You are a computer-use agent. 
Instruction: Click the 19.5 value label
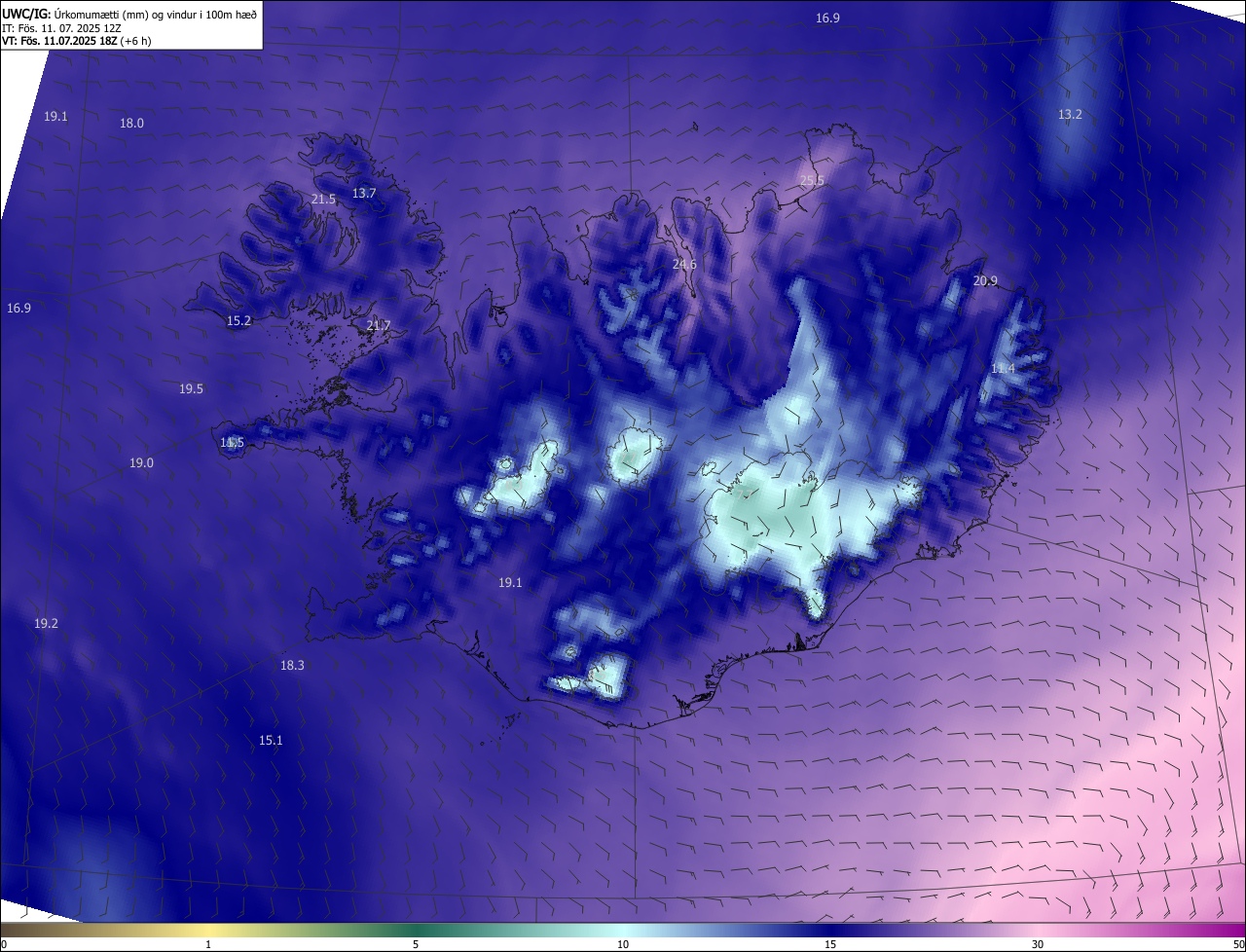tap(191, 389)
